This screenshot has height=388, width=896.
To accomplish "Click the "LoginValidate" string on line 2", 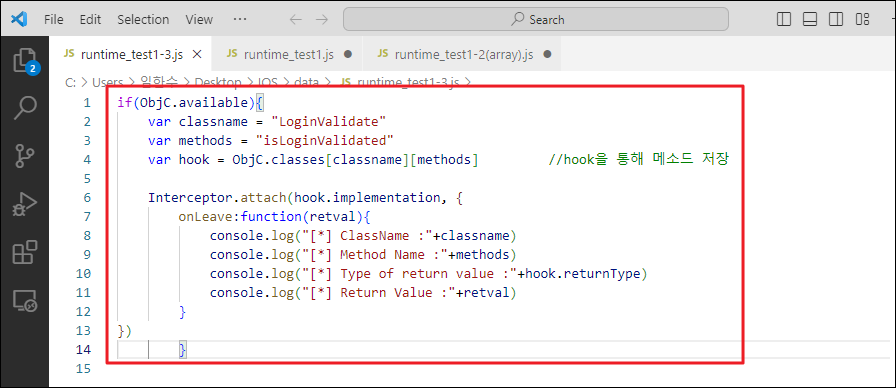I will (x=329, y=122).
